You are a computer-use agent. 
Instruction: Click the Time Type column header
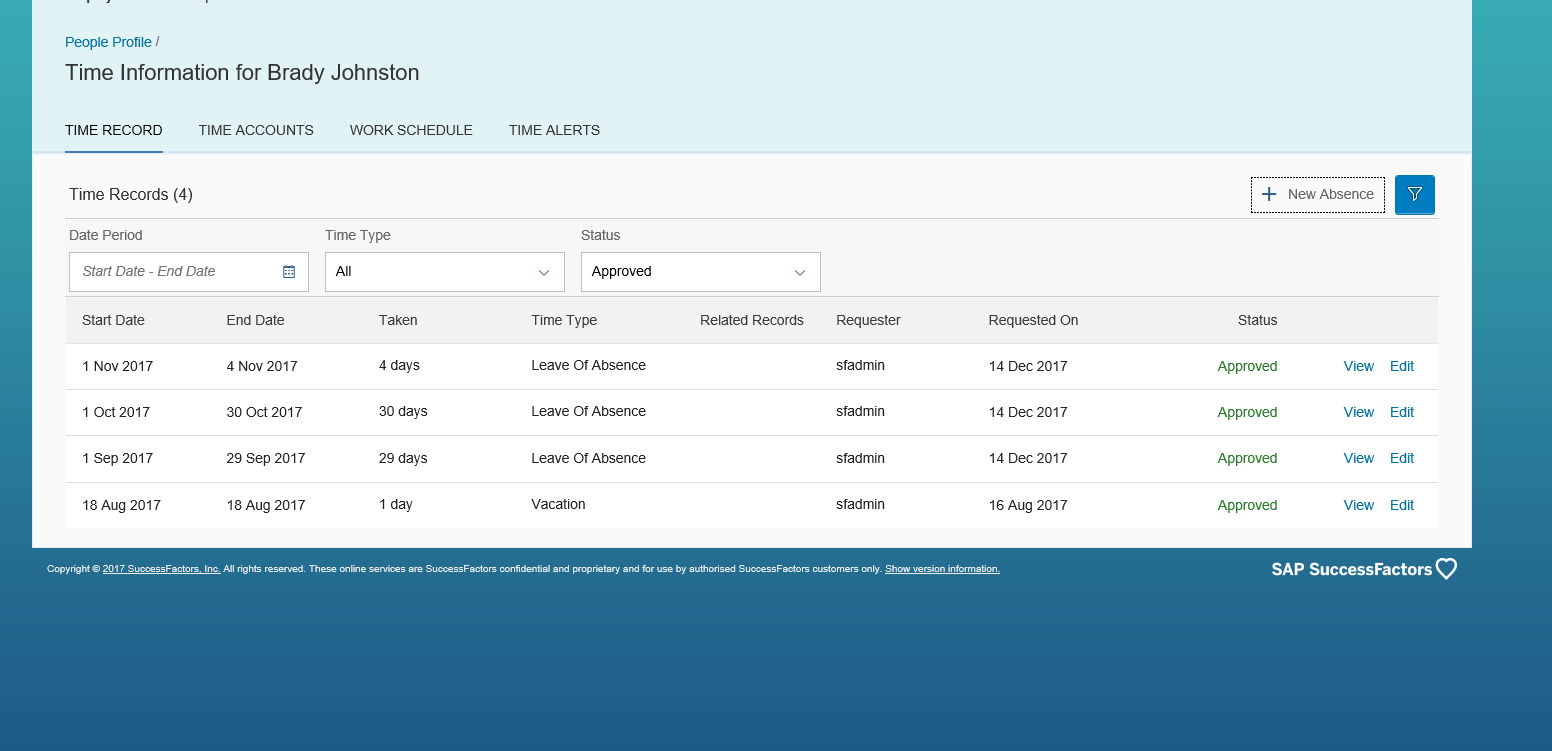[x=564, y=320]
